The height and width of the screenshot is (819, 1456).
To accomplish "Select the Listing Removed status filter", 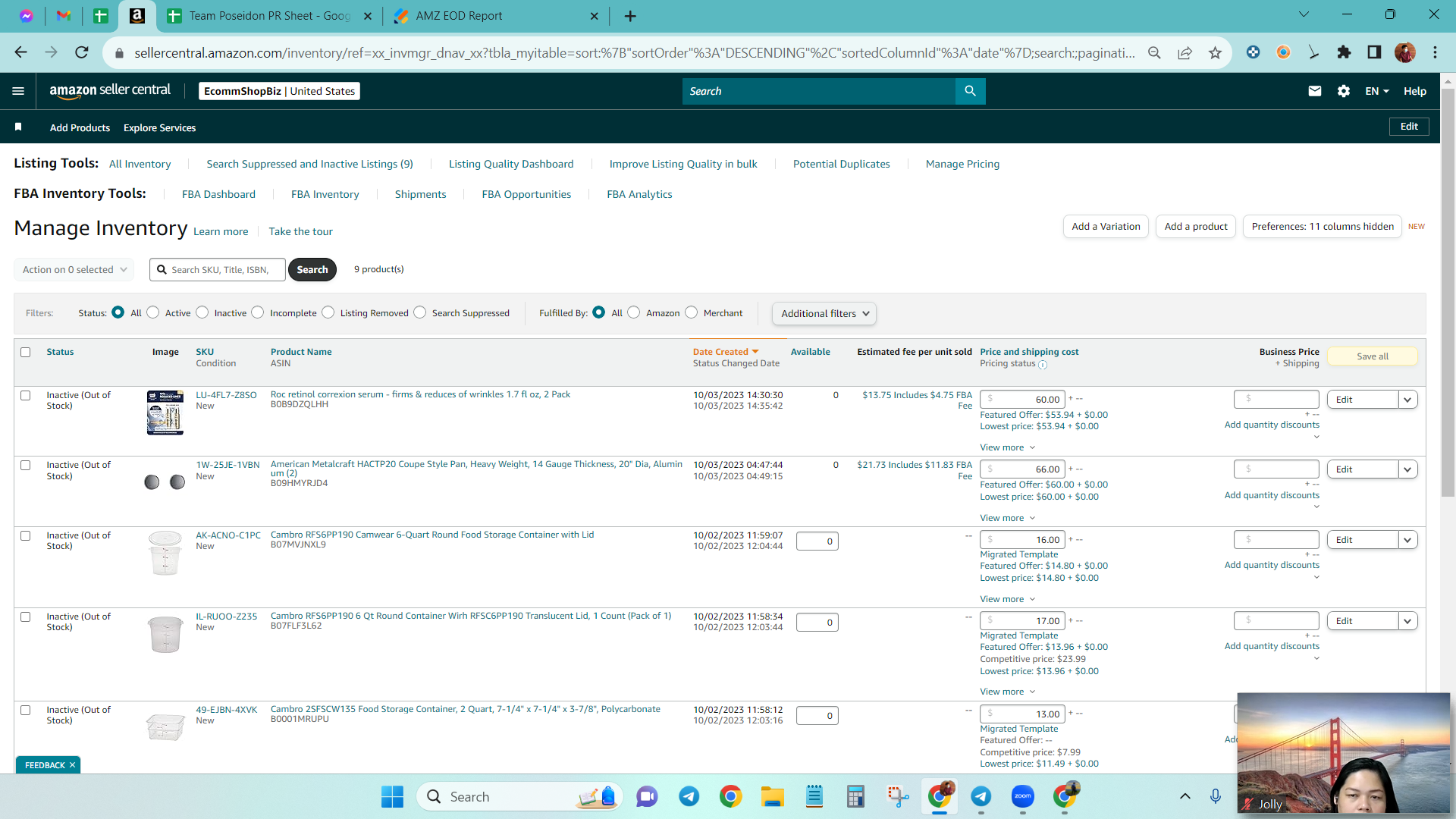I will tap(328, 312).
